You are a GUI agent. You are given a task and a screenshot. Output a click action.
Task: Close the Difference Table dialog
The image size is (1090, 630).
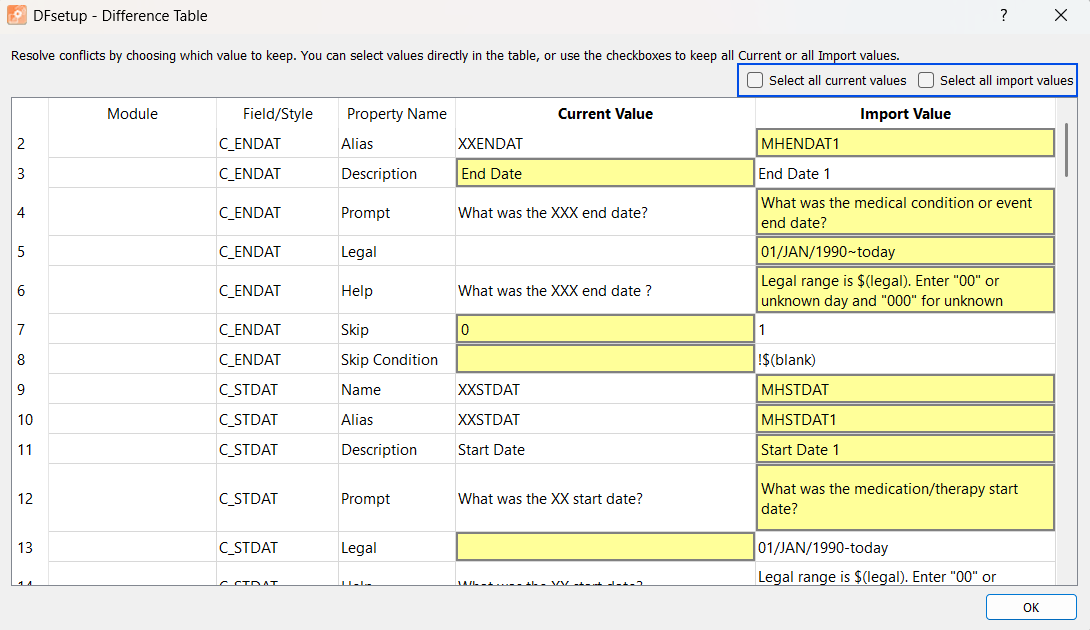point(1061,15)
